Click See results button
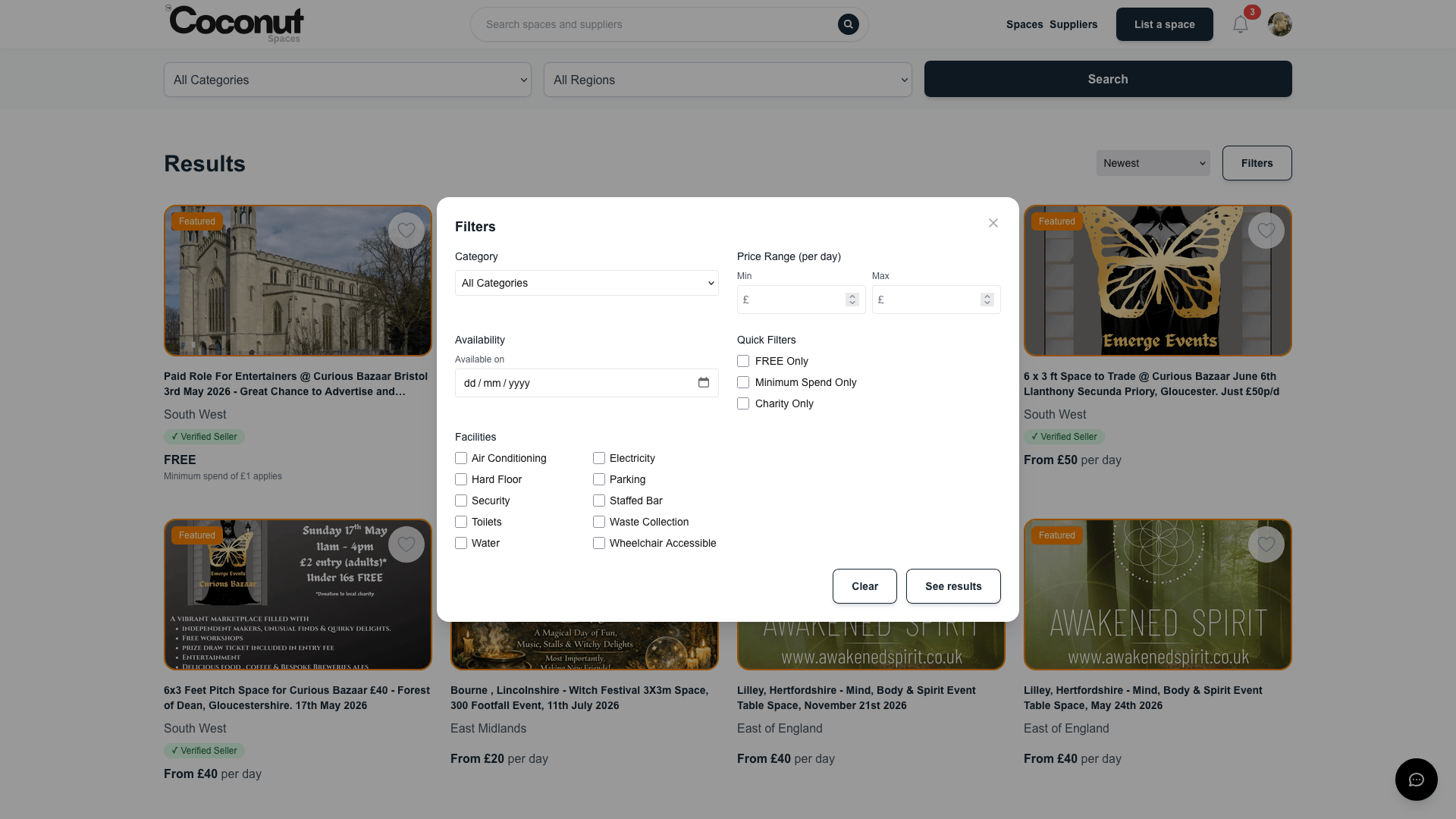Screen dimensions: 1456x819 (x=953, y=586)
